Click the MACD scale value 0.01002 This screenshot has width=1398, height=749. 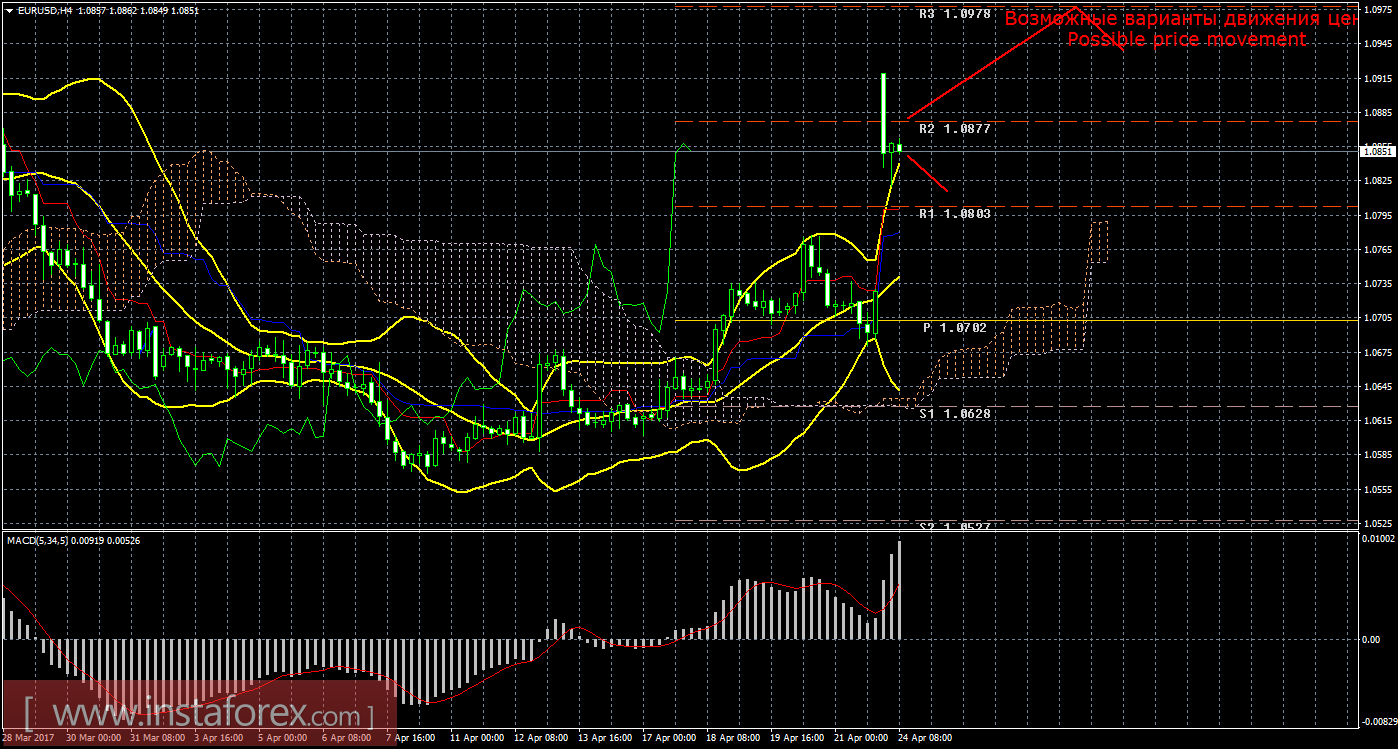click(x=1379, y=541)
